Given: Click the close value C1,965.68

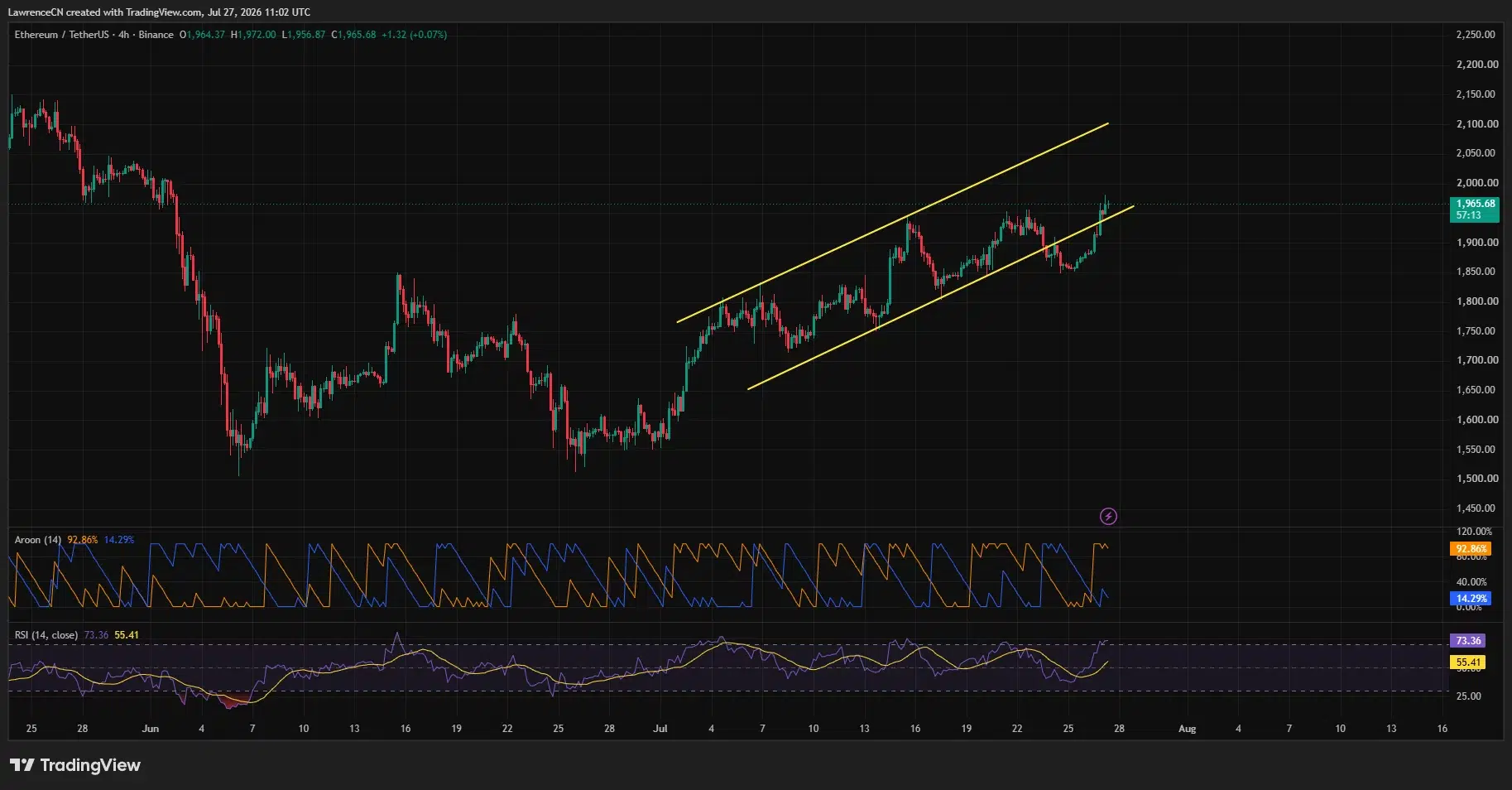Looking at the screenshot, I should [353, 35].
